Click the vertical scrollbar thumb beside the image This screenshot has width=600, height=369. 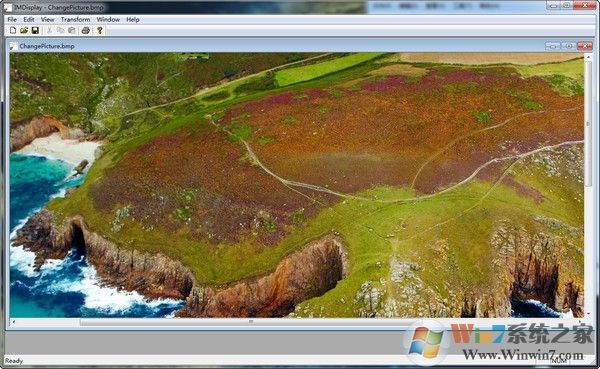(x=588, y=123)
